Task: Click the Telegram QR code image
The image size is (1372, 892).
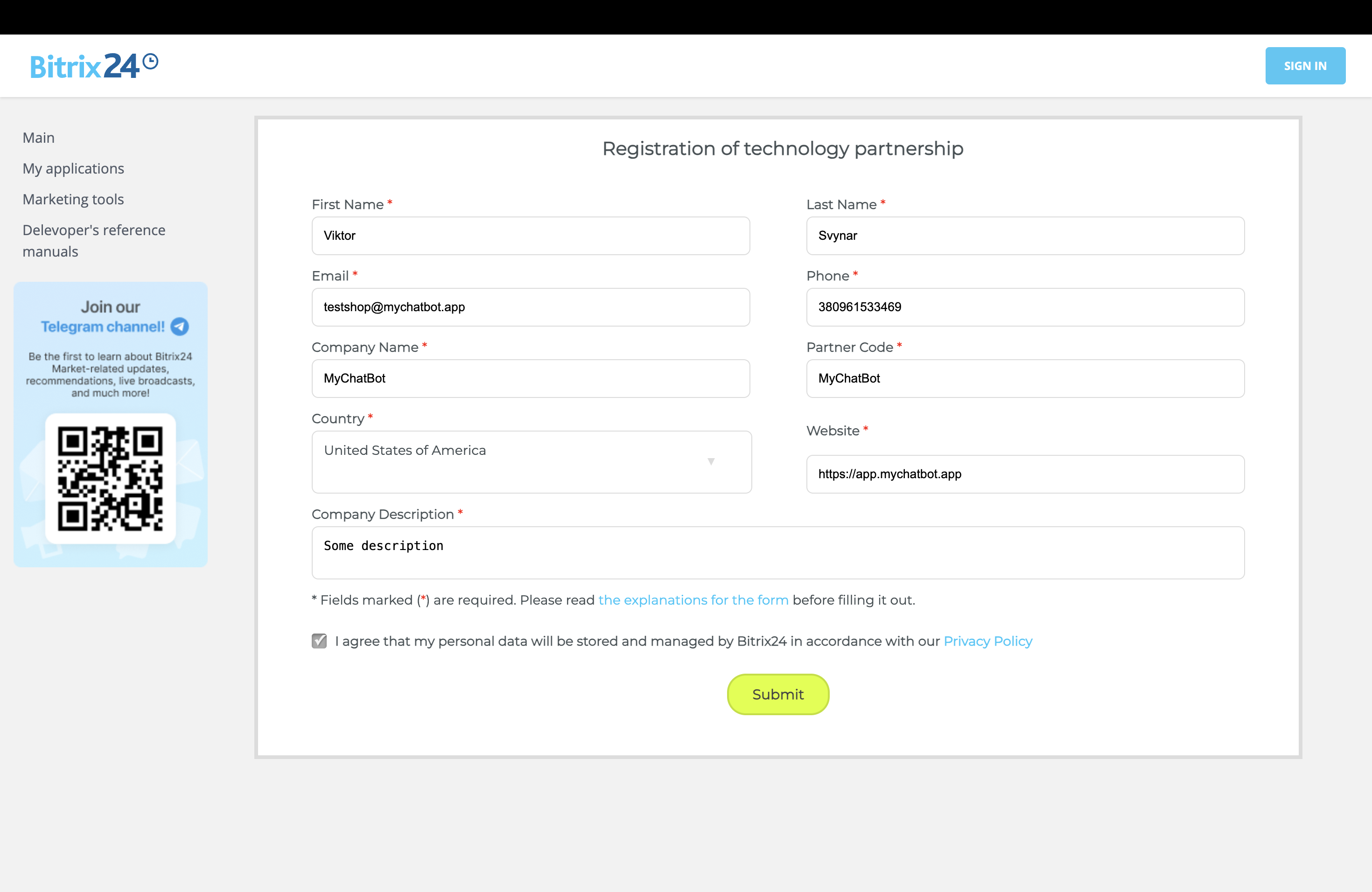Action: [x=110, y=478]
